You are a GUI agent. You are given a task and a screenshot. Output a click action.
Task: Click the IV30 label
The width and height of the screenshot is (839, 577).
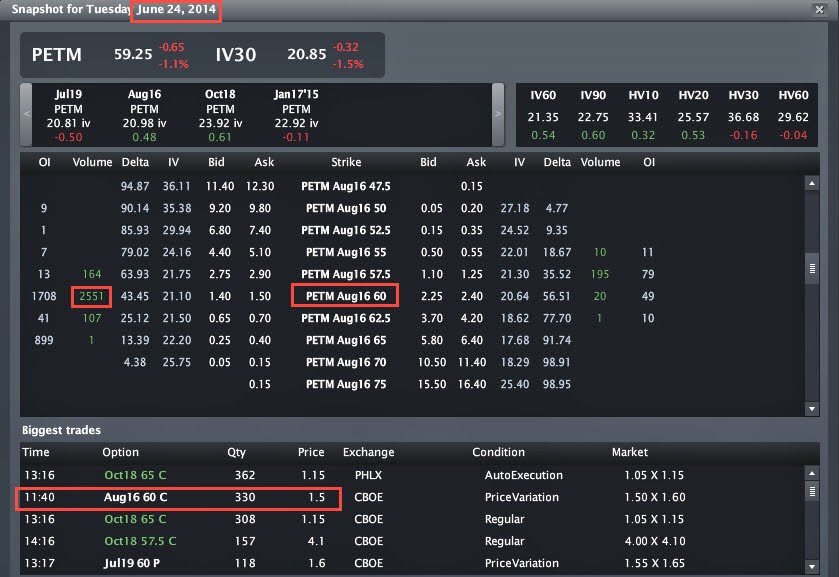tap(236, 55)
